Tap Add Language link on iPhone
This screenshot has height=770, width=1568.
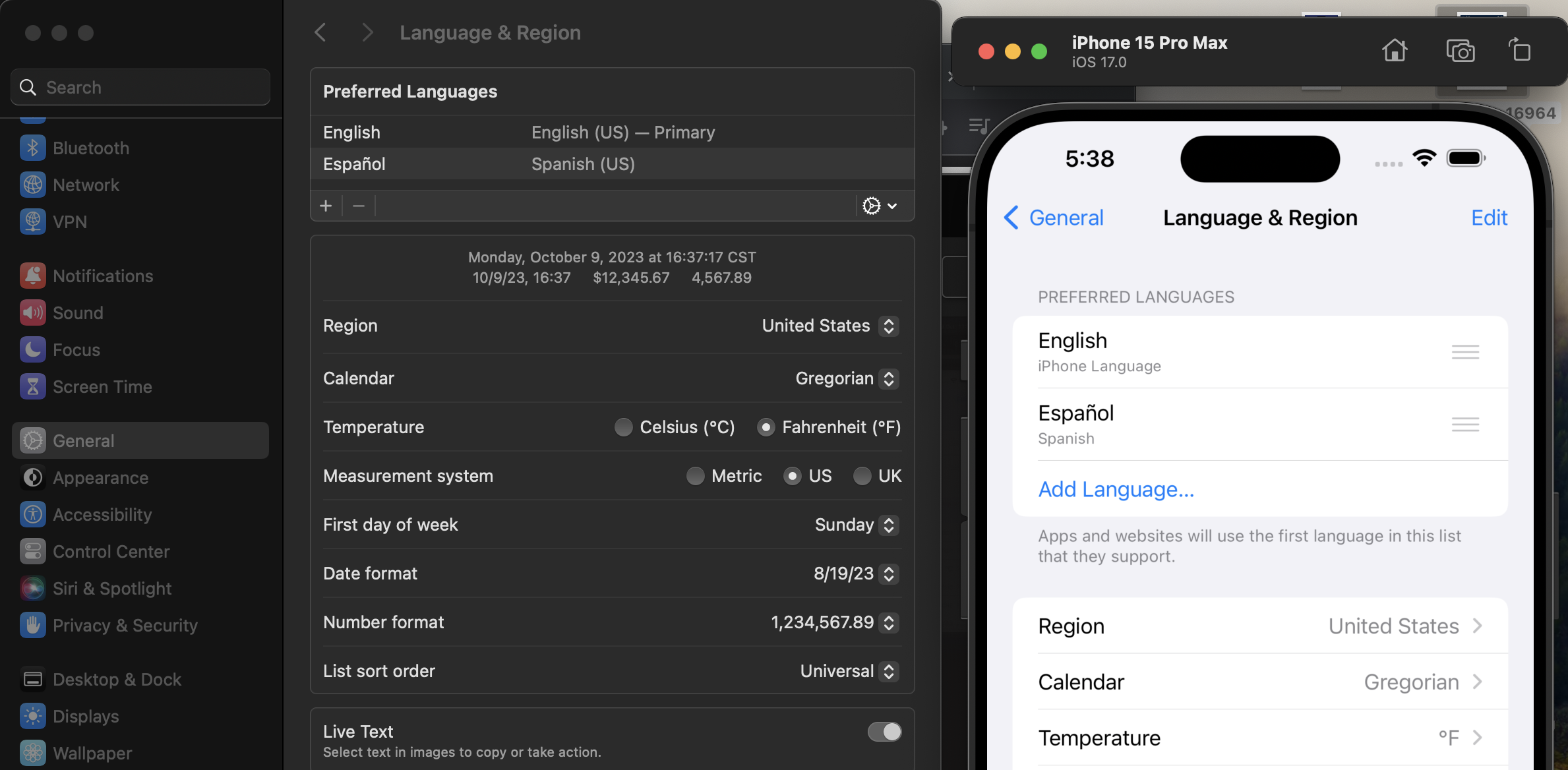click(x=1116, y=489)
